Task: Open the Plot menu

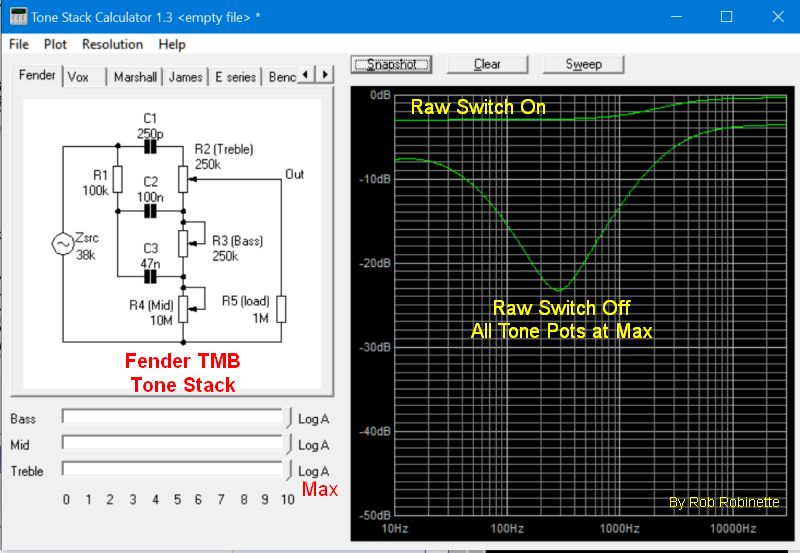Action: click(55, 44)
